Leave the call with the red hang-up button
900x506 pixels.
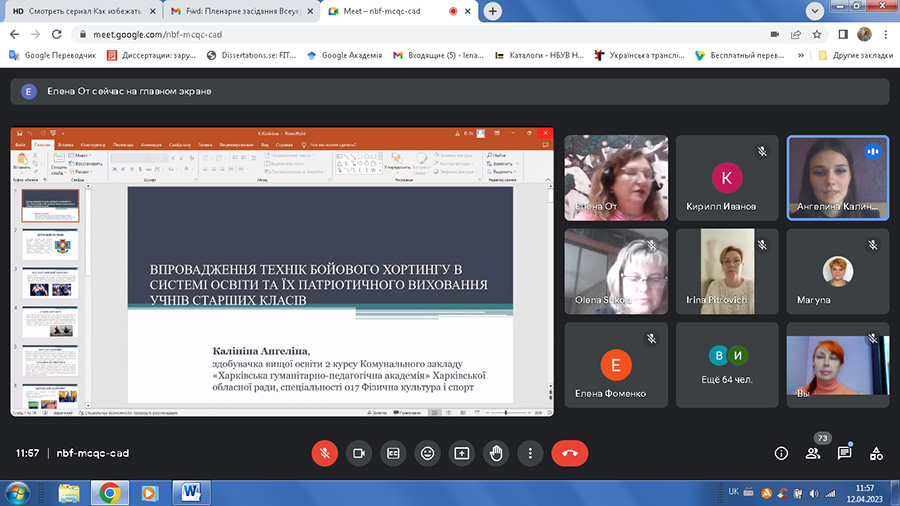(x=569, y=453)
